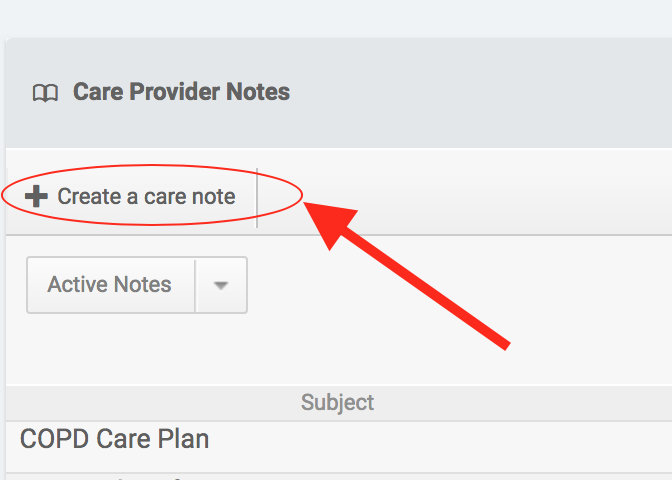This screenshot has width=672, height=480.
Task: Expand the caret arrow next to Active Notes
Action: pos(221,285)
